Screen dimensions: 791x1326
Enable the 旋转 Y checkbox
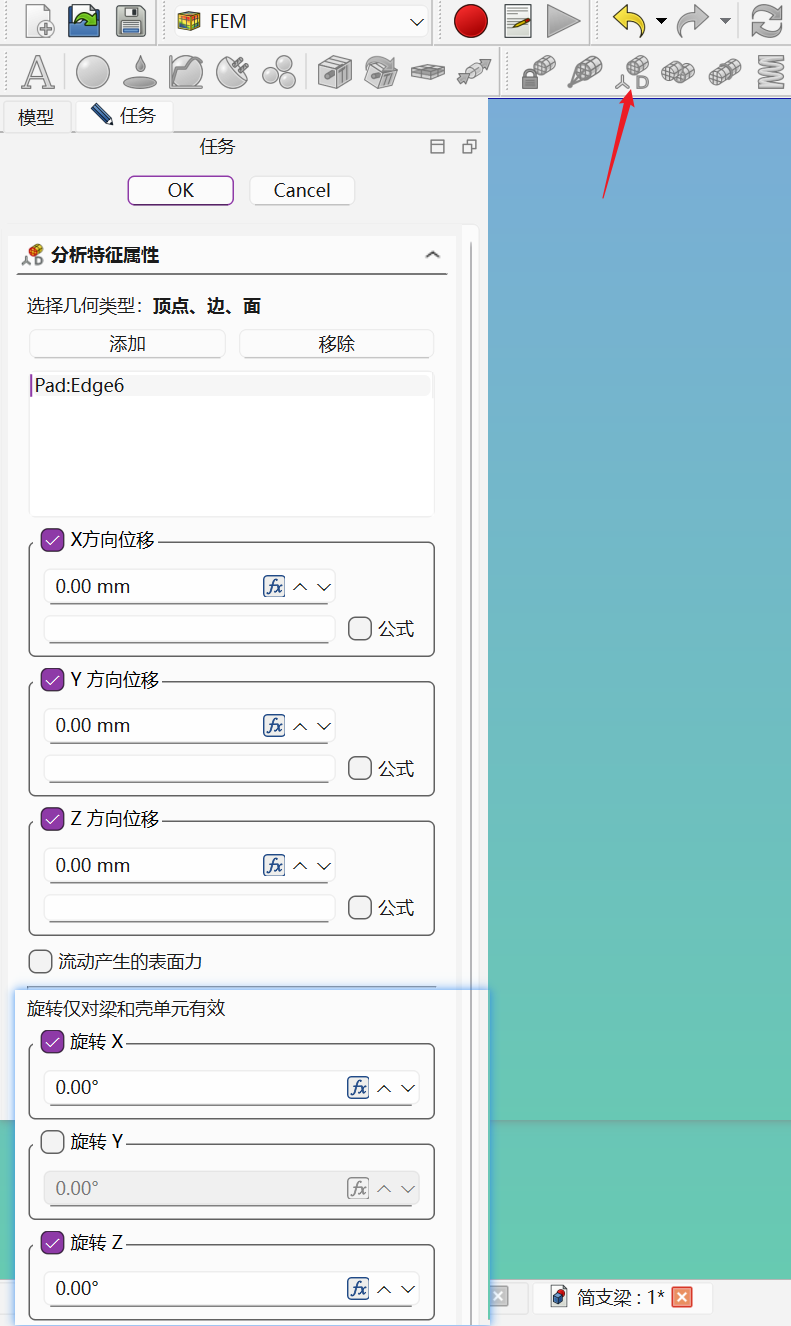click(x=53, y=1142)
